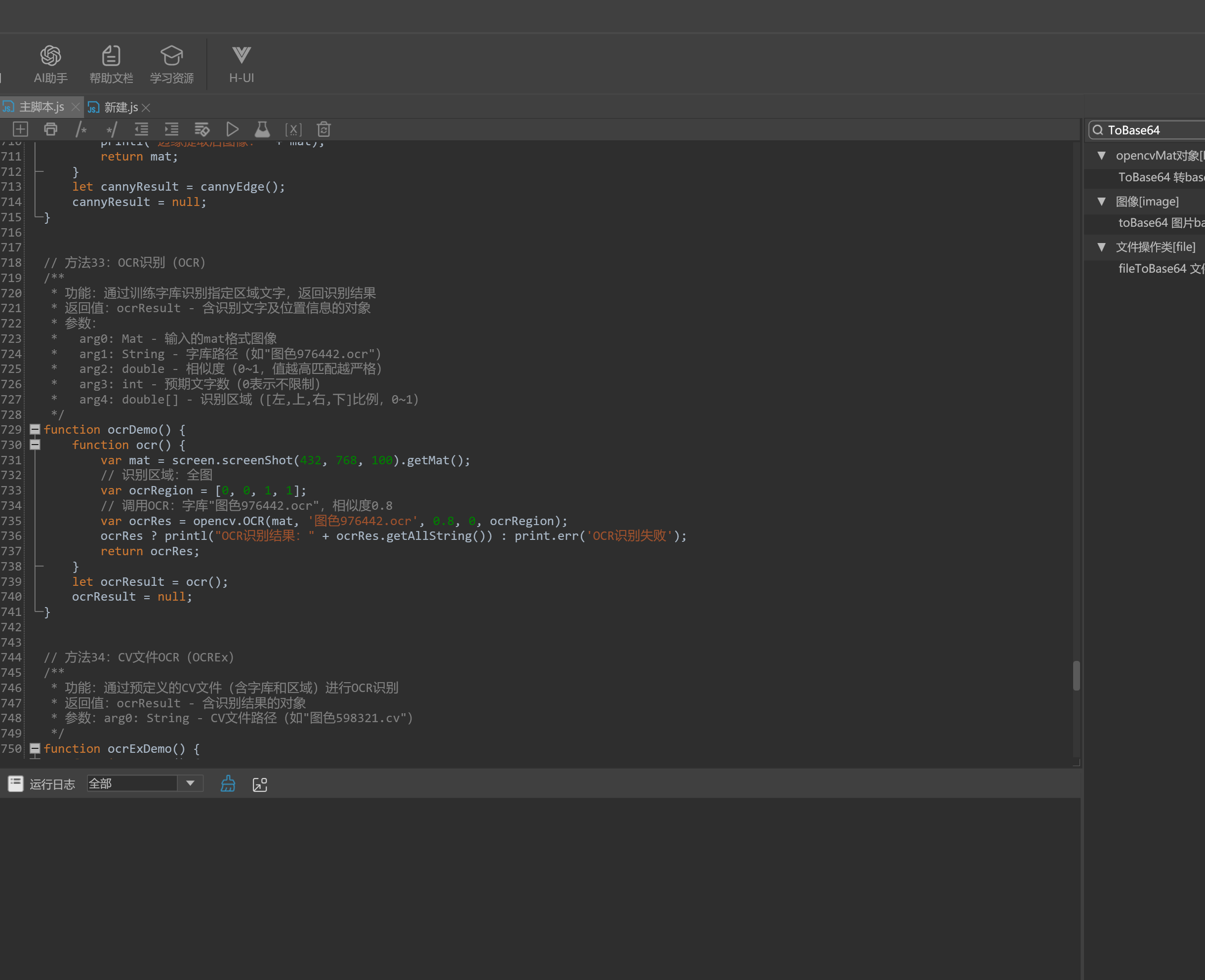Click the run script play icon

[x=232, y=129]
